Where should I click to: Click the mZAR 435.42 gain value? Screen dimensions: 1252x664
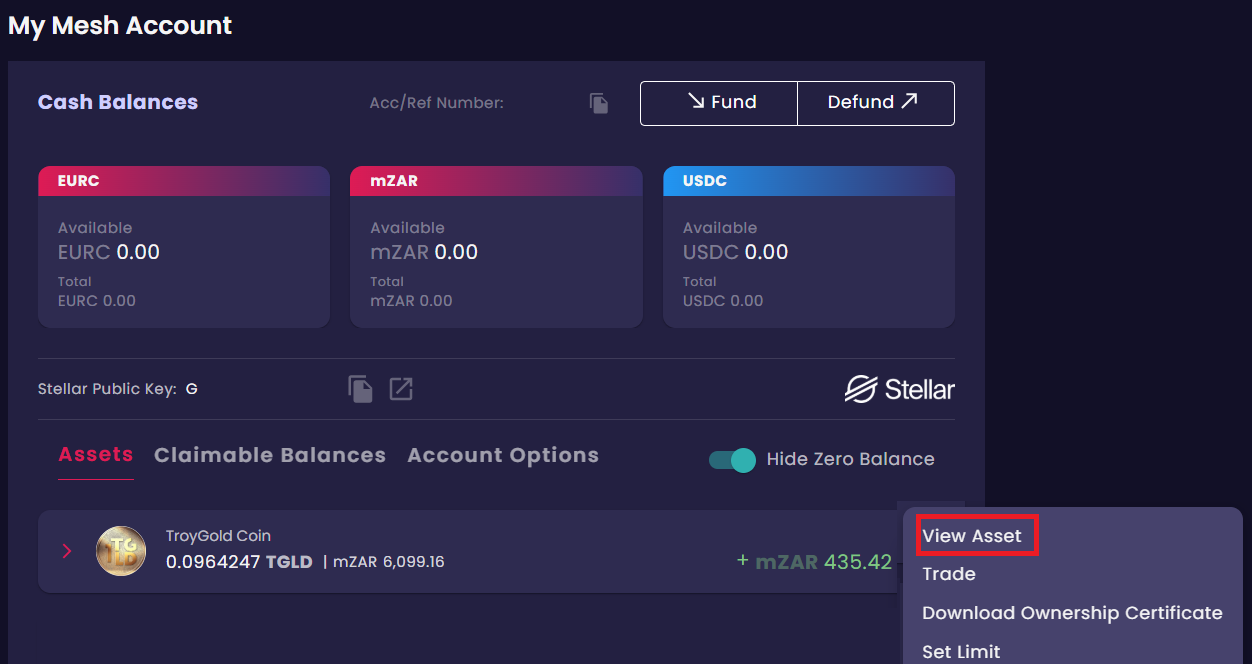(x=823, y=562)
